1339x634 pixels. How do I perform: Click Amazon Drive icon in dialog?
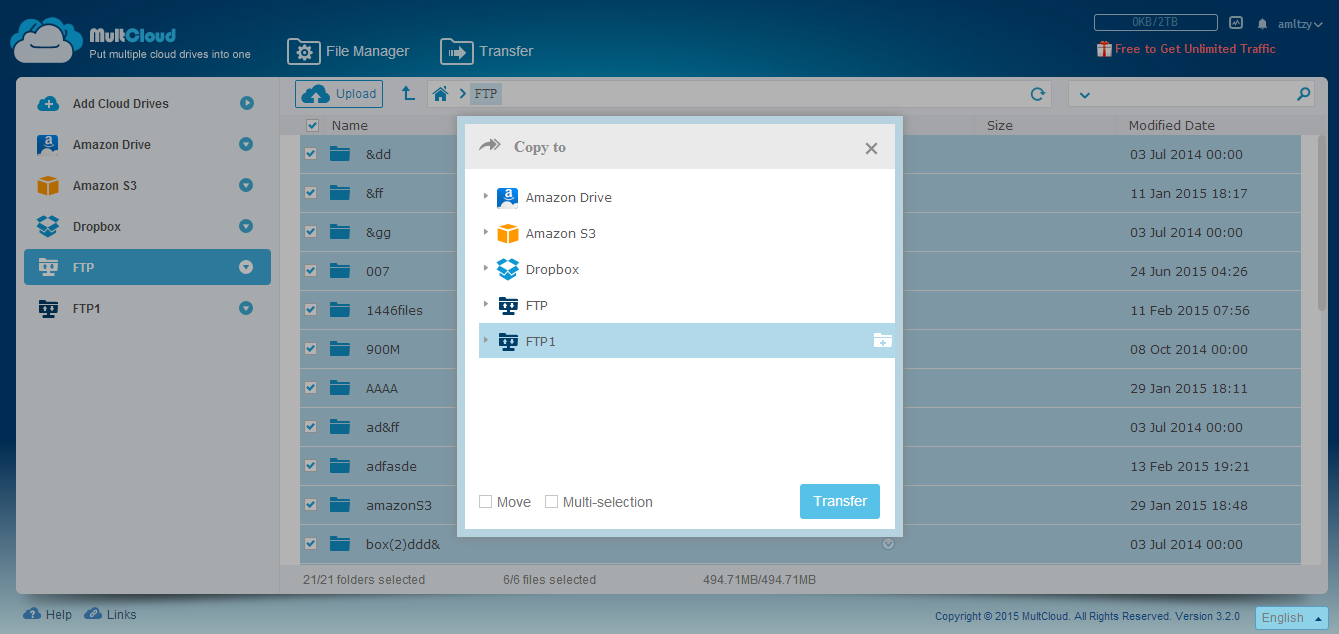[508, 197]
